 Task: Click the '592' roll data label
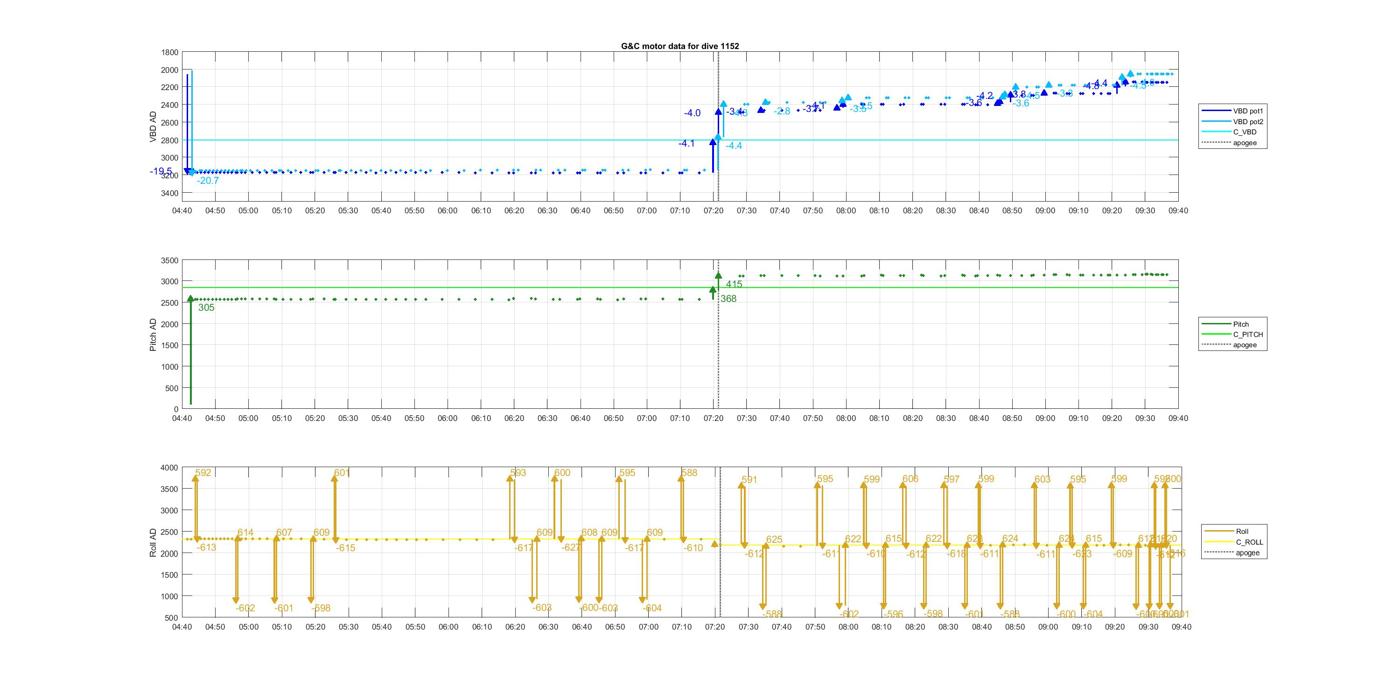pyautogui.click(x=204, y=473)
